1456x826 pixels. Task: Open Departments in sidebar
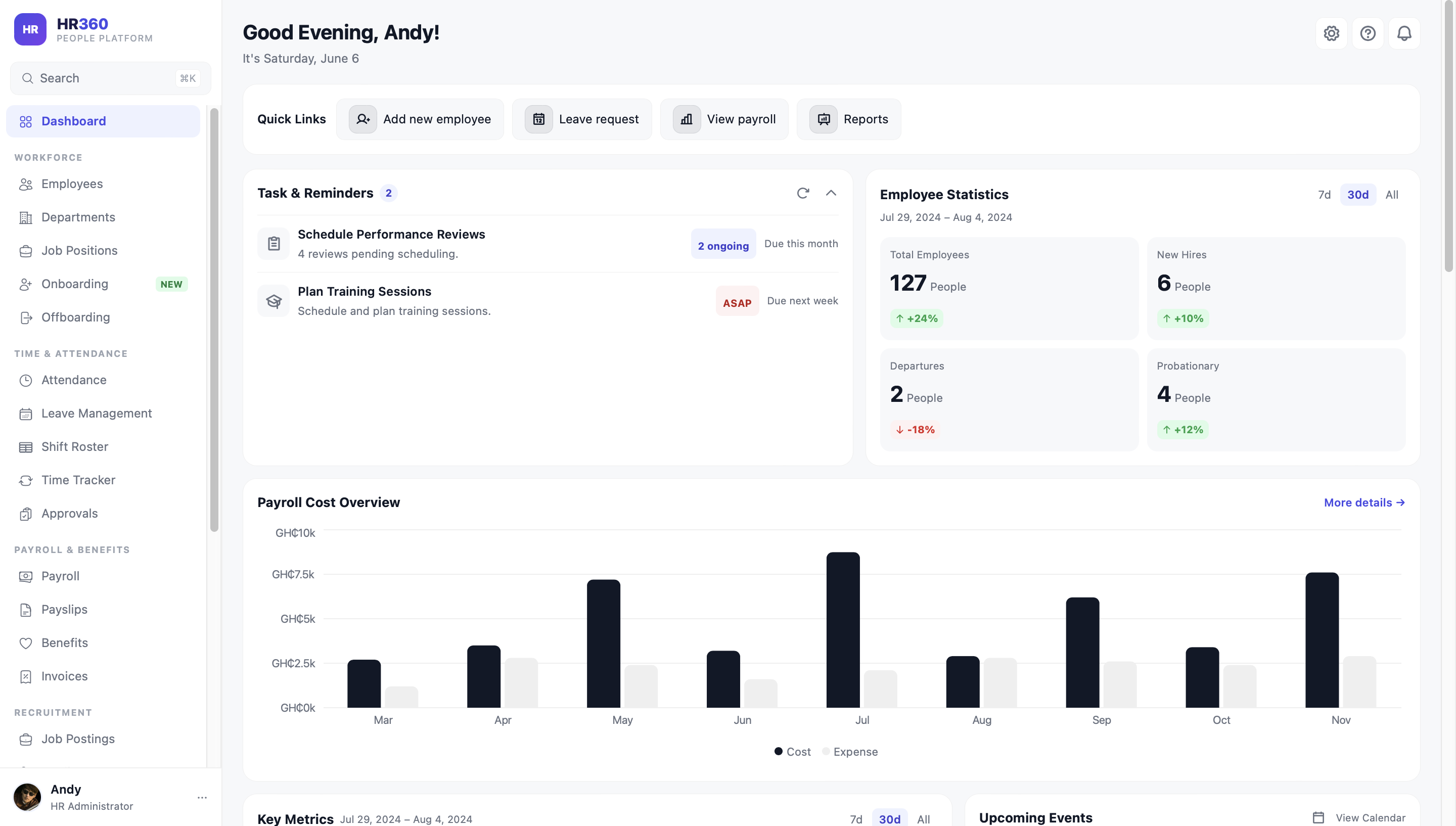click(x=103, y=217)
